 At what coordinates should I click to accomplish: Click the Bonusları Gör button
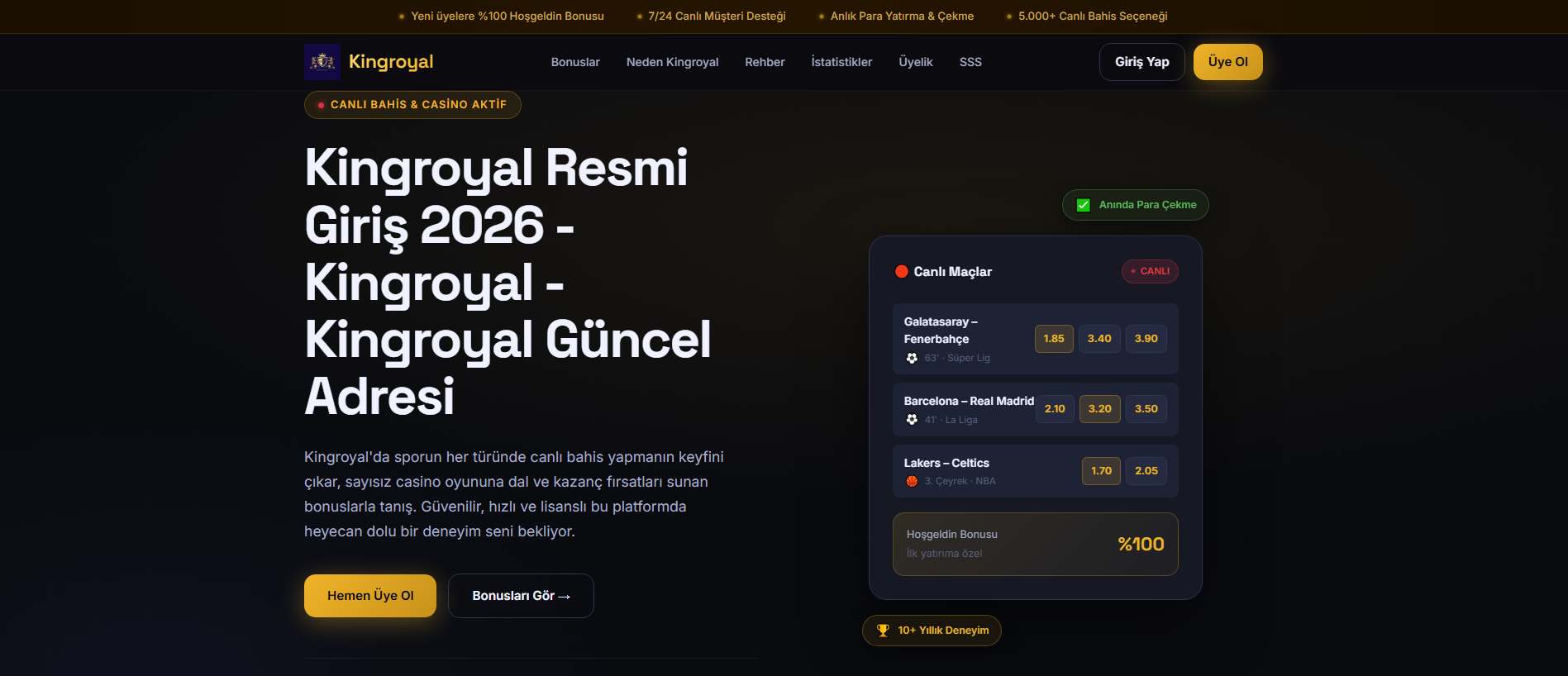(x=521, y=596)
